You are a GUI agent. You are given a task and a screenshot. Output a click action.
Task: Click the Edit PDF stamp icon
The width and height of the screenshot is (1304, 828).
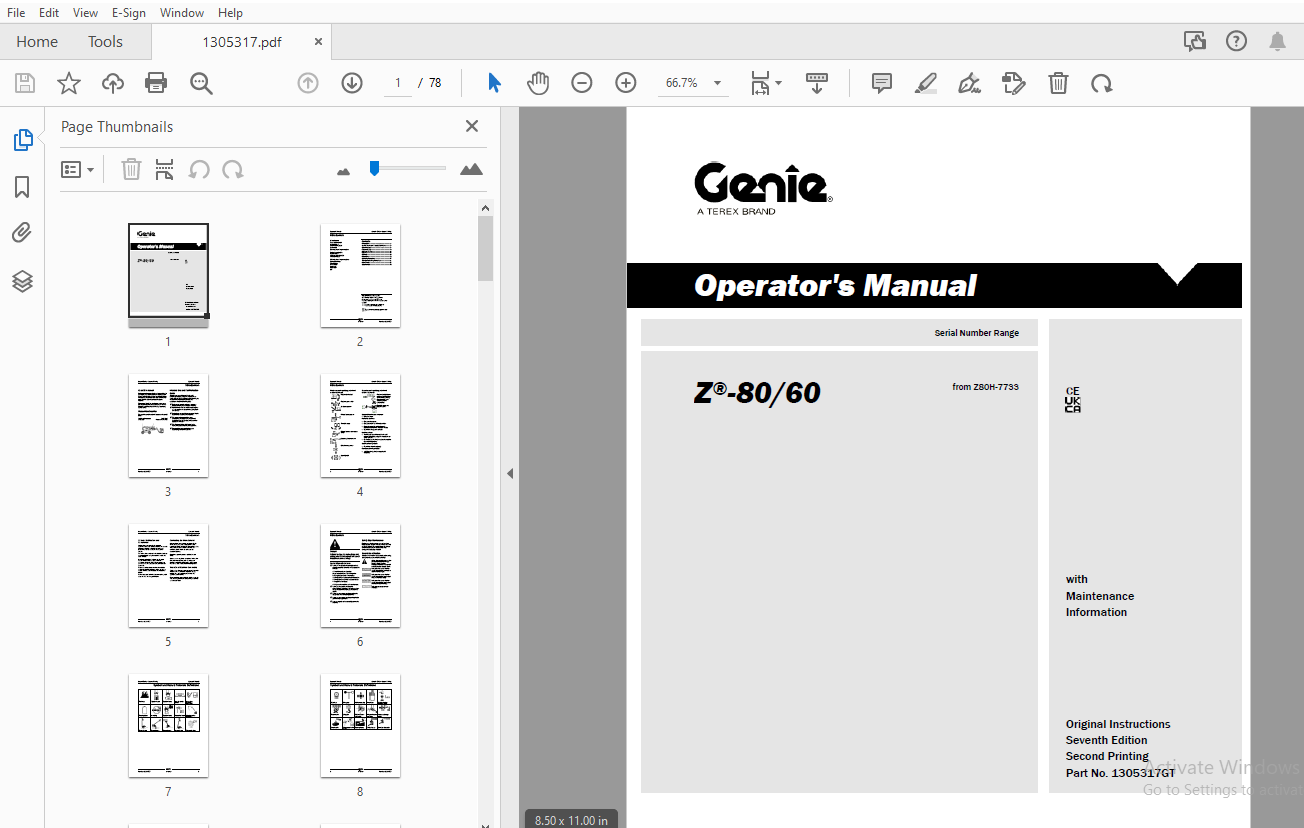(x=1014, y=83)
